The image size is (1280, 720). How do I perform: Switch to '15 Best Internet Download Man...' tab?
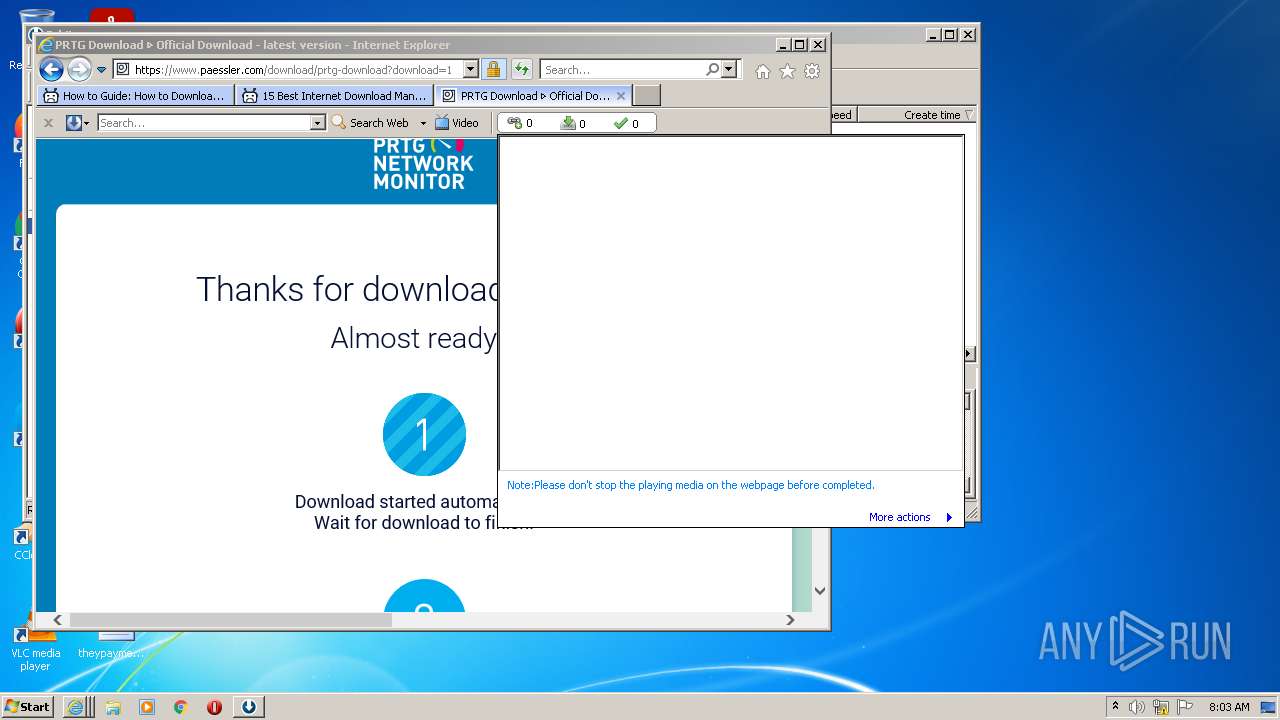[335, 96]
